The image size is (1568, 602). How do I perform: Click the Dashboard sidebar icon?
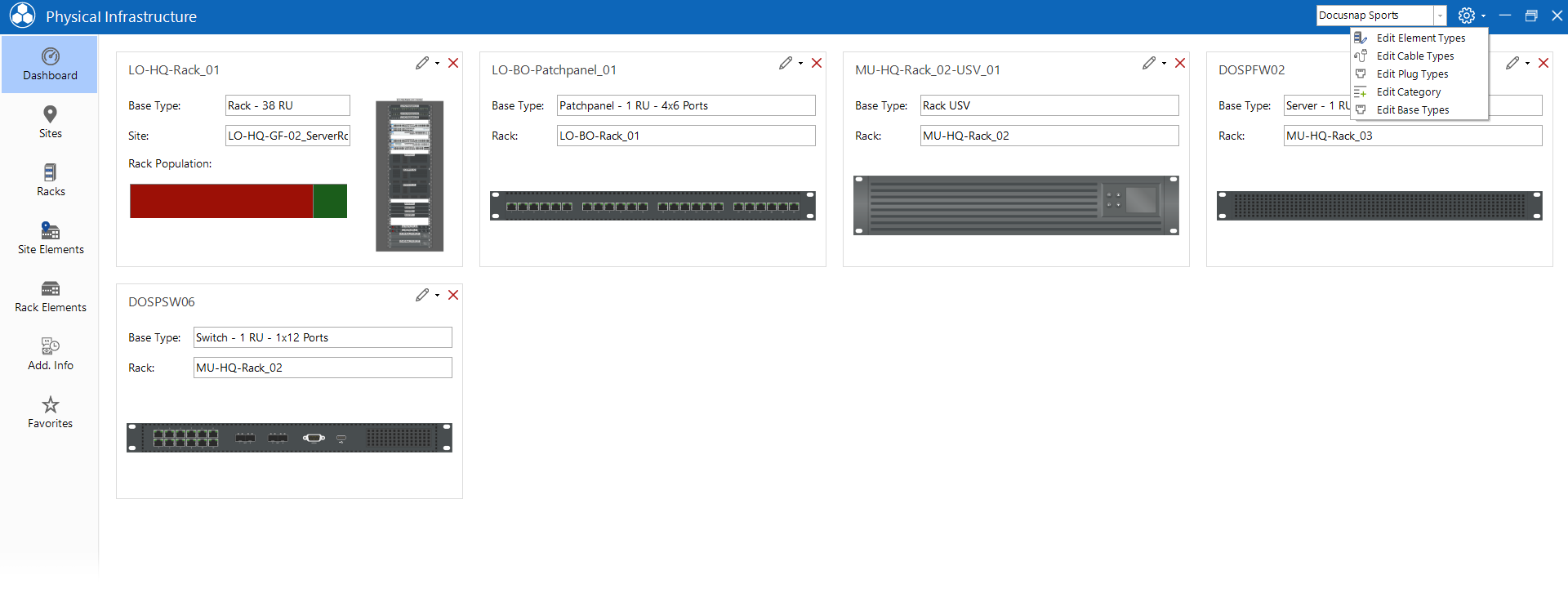pyautogui.click(x=50, y=56)
